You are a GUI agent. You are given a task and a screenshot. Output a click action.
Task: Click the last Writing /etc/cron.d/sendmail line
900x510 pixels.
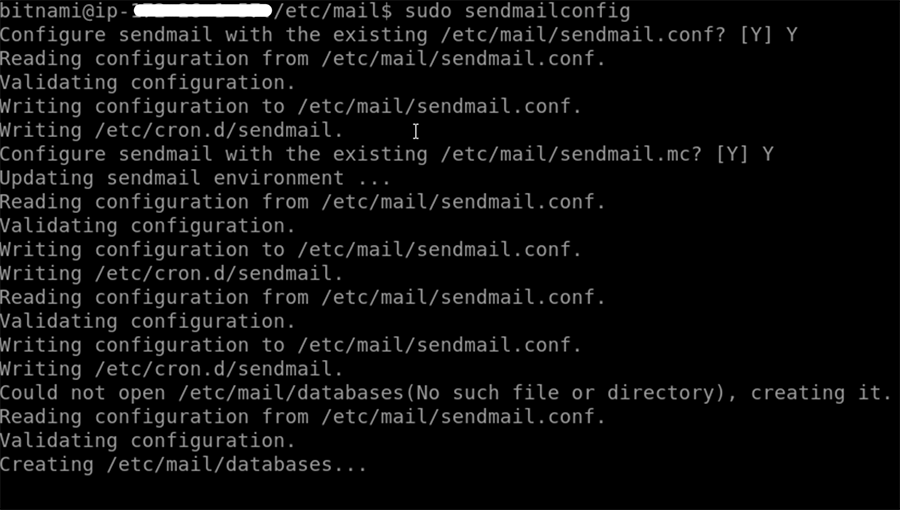tap(171, 369)
